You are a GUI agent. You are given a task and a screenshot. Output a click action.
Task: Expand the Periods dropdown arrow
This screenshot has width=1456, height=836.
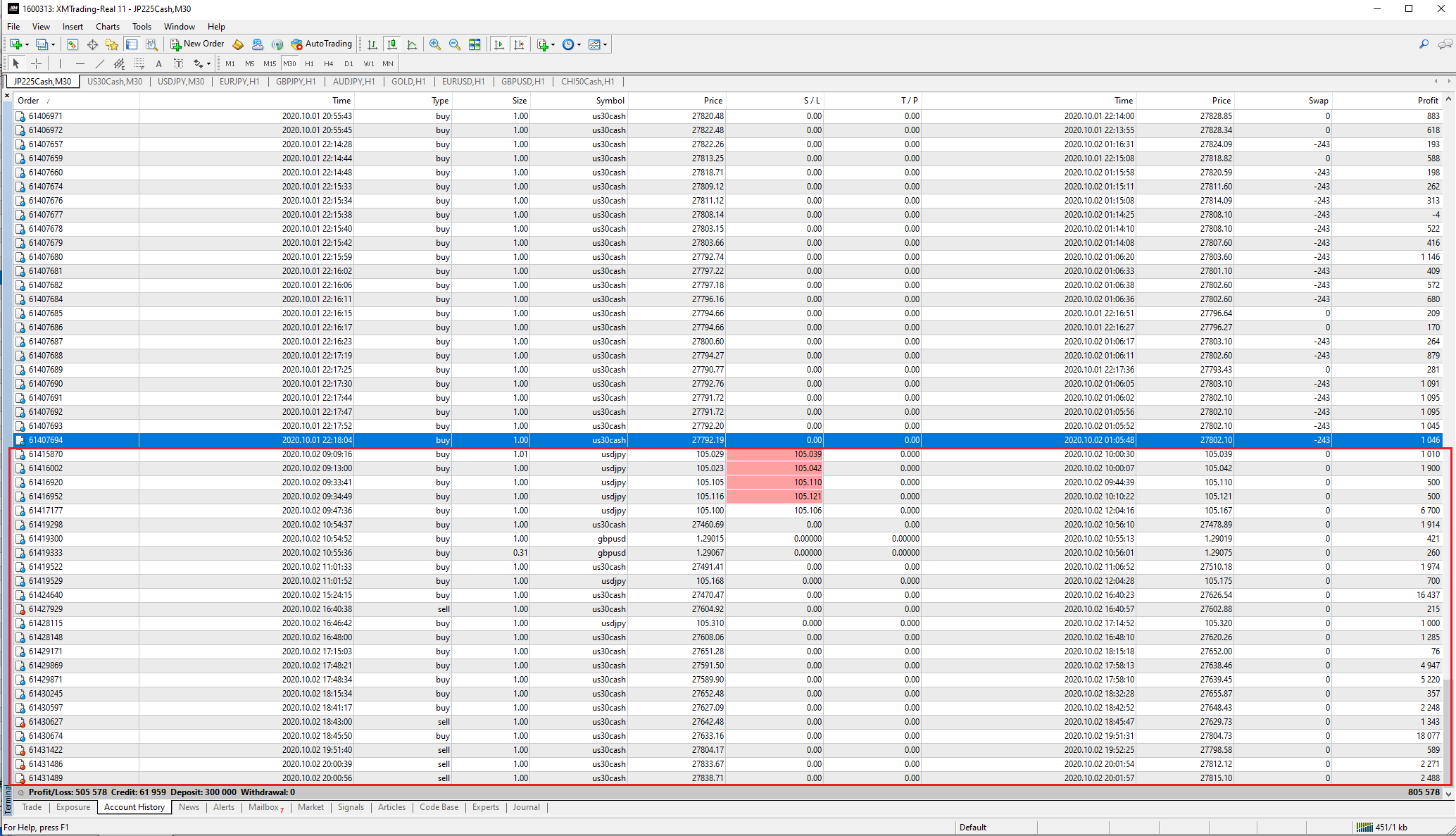click(x=579, y=45)
